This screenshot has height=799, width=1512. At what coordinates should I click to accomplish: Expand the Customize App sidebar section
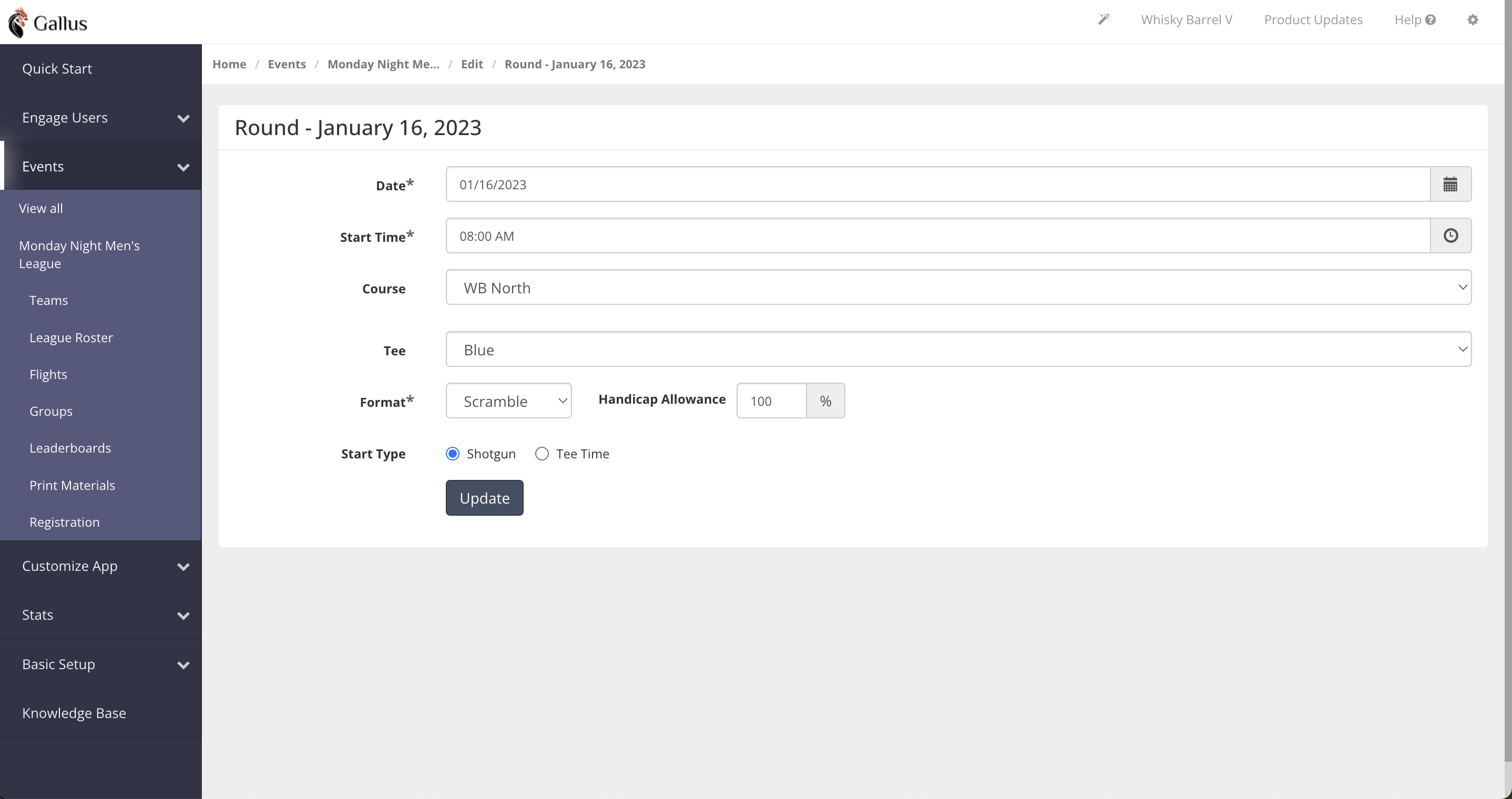pyautogui.click(x=101, y=566)
